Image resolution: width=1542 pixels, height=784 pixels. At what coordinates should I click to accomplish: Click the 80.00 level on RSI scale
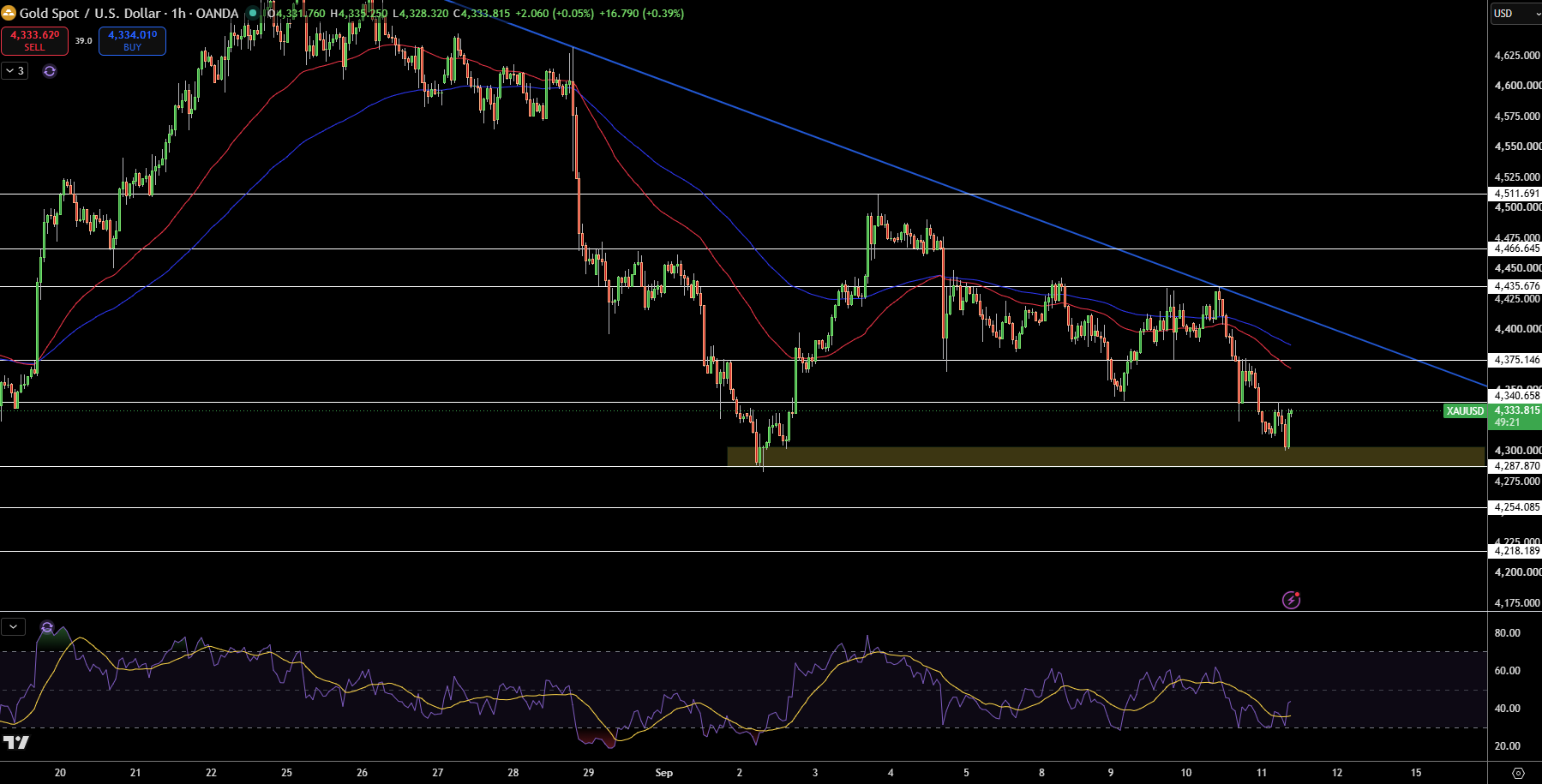coord(1507,633)
